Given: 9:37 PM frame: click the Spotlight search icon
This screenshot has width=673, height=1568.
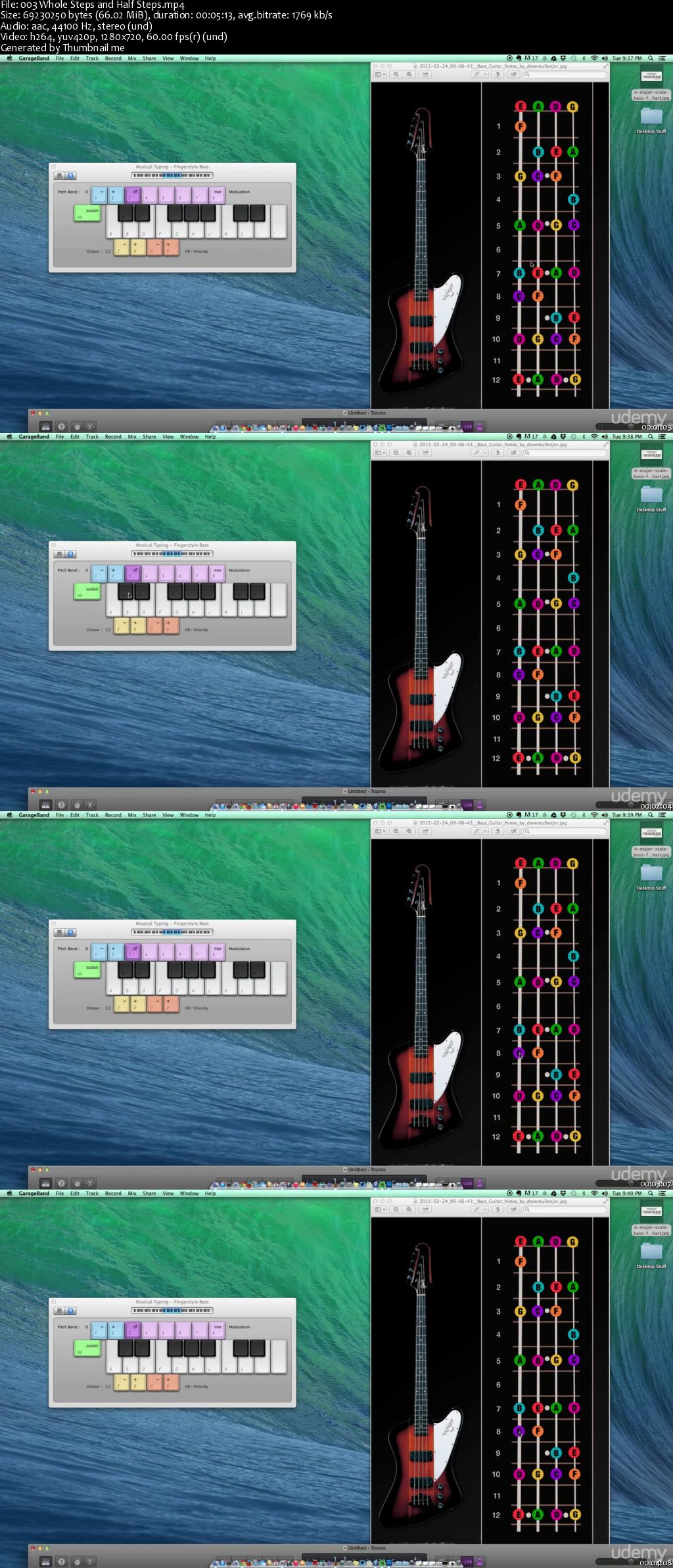Looking at the screenshot, I should [x=651, y=58].
